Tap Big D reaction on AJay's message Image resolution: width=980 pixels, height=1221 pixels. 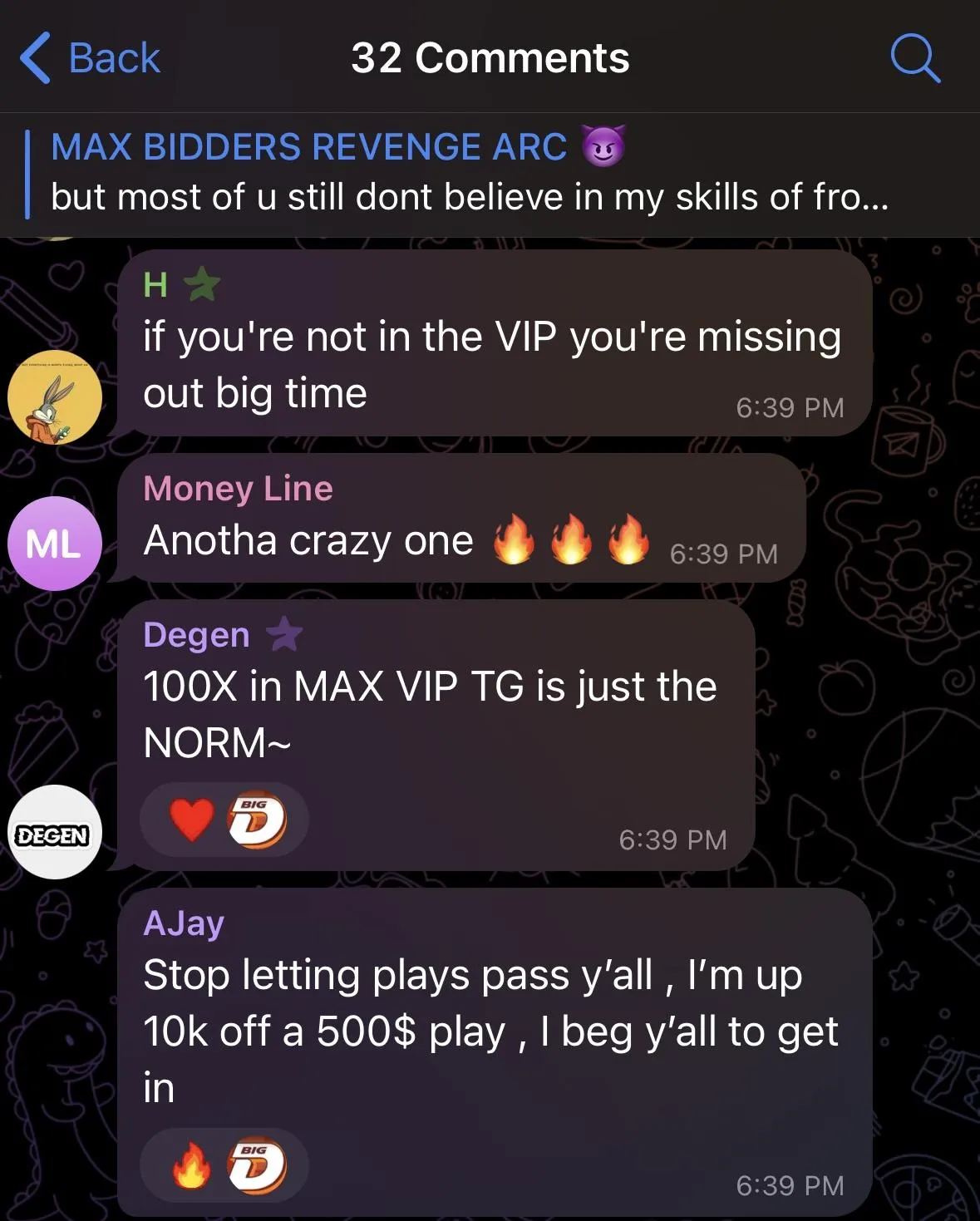pyautogui.click(x=258, y=1165)
